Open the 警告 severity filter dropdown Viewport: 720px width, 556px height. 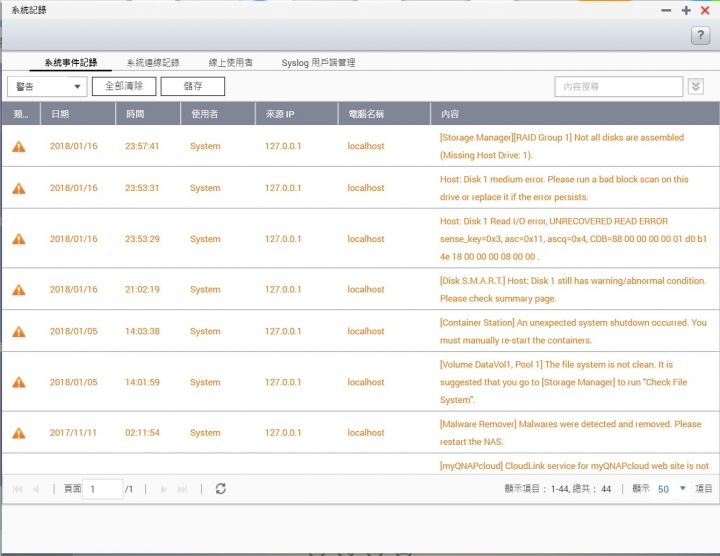(x=47, y=86)
